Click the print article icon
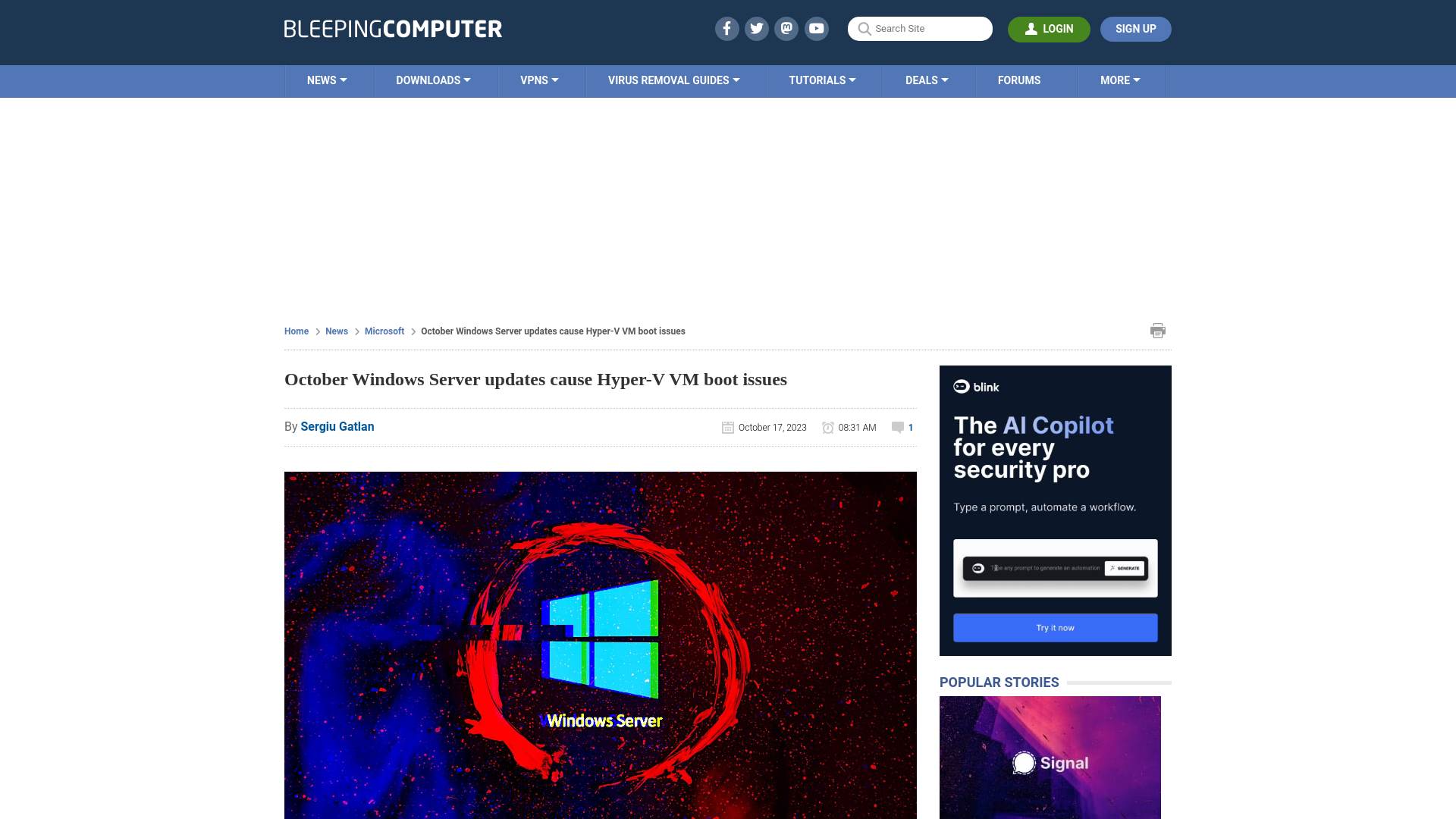Viewport: 1456px width, 819px height. pyautogui.click(x=1157, y=330)
